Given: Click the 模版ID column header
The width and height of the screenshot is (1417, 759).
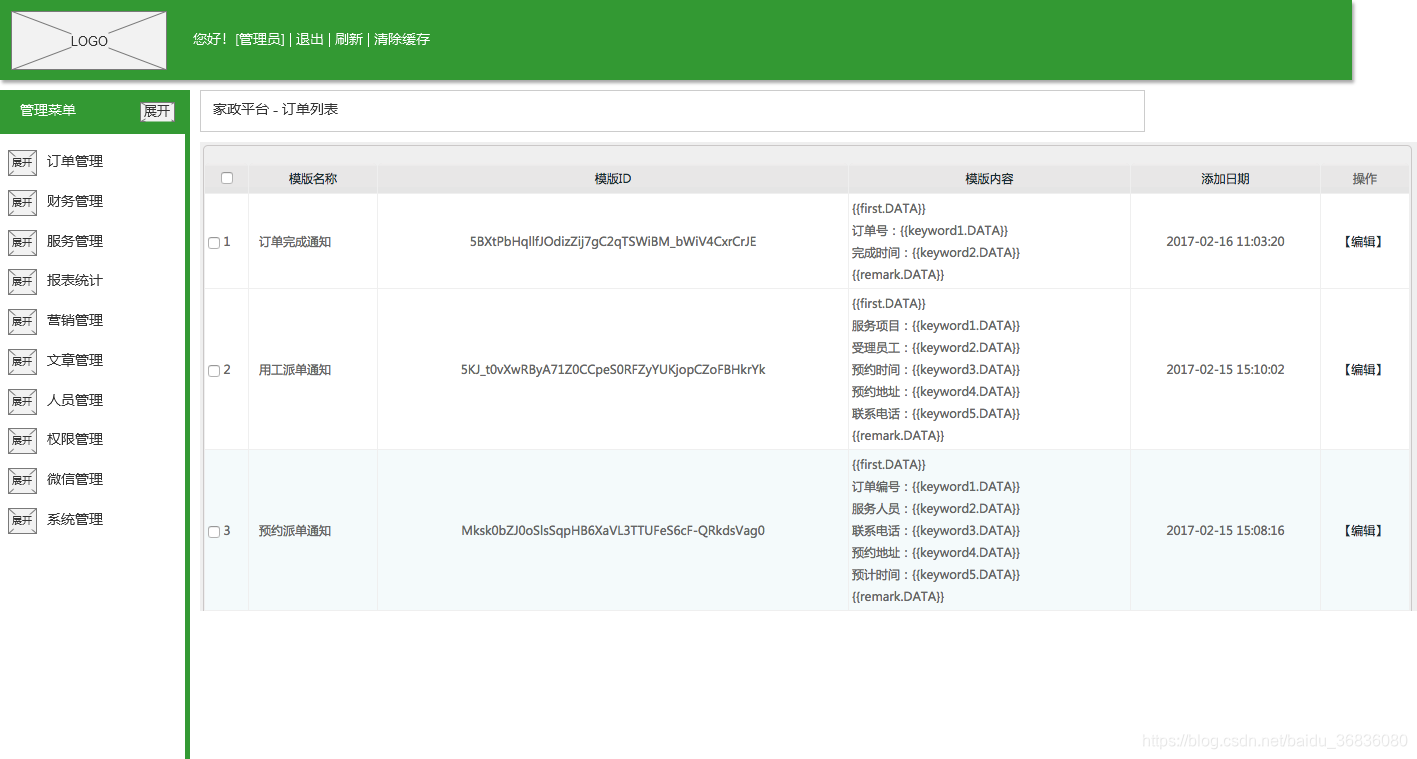Looking at the screenshot, I should [613, 179].
